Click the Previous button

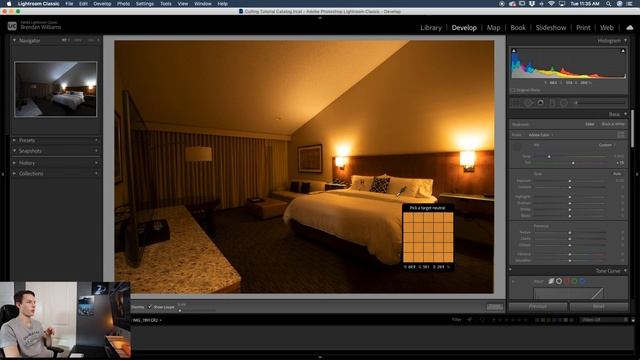pyautogui.click(x=538, y=307)
